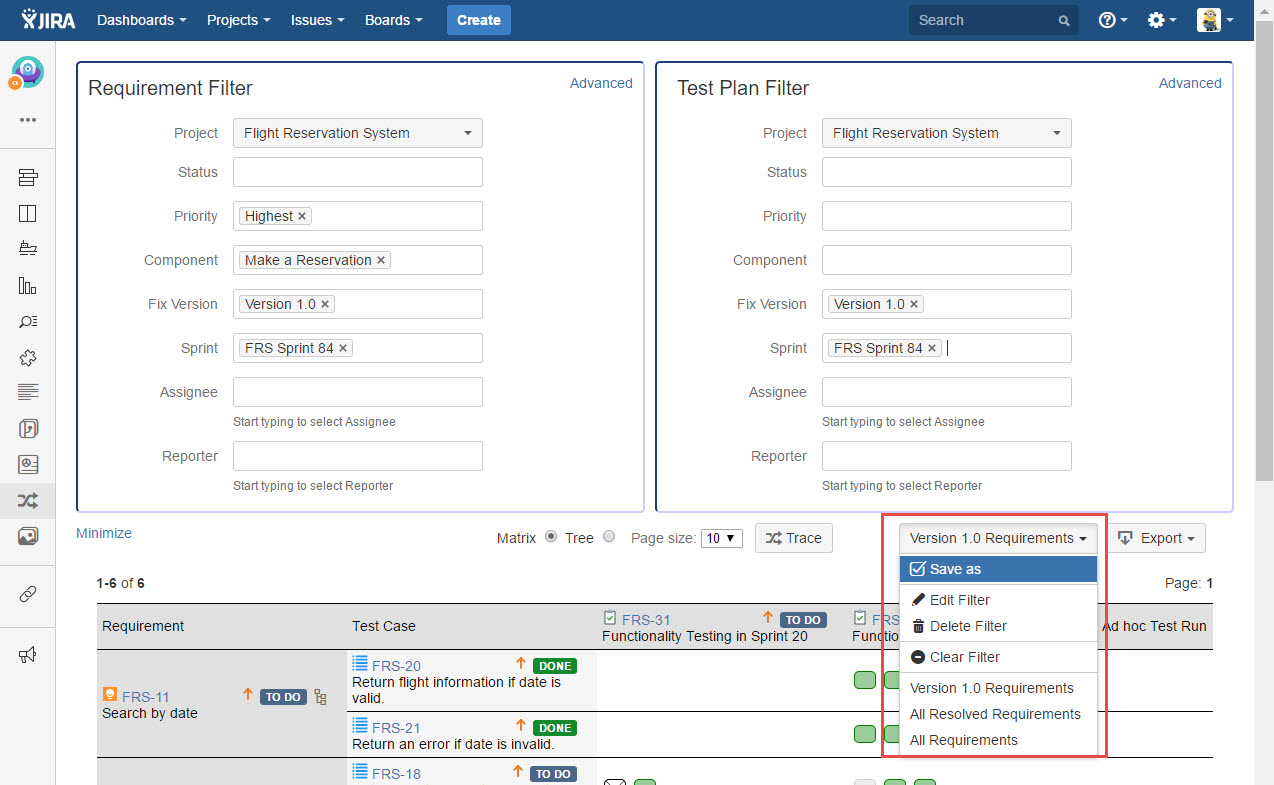Image resolution: width=1274 pixels, height=785 pixels.
Task: Choose Edit Filter from the menu
Action: pyautogui.click(x=998, y=600)
